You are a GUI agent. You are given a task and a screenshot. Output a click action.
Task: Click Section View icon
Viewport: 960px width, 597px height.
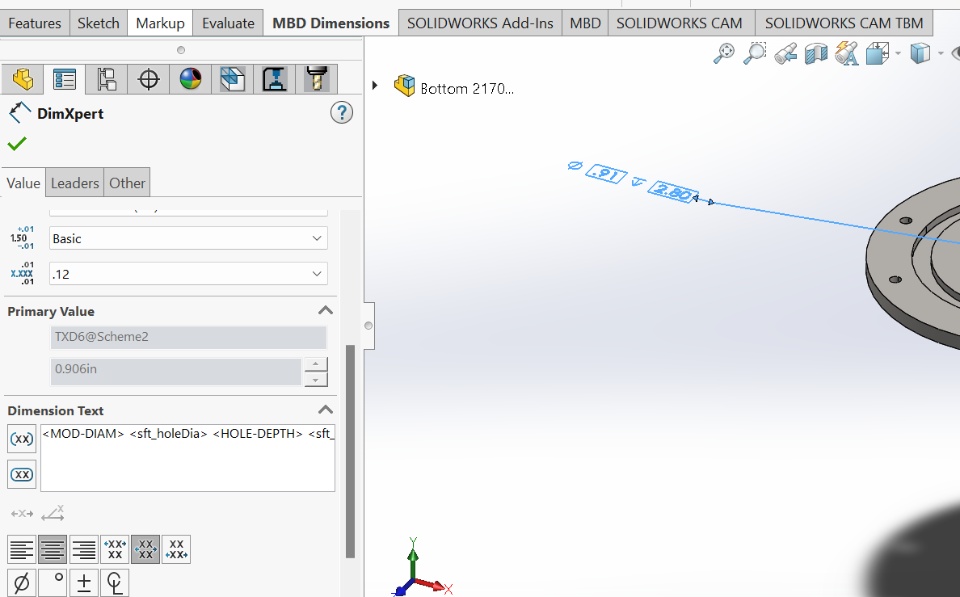coord(816,53)
